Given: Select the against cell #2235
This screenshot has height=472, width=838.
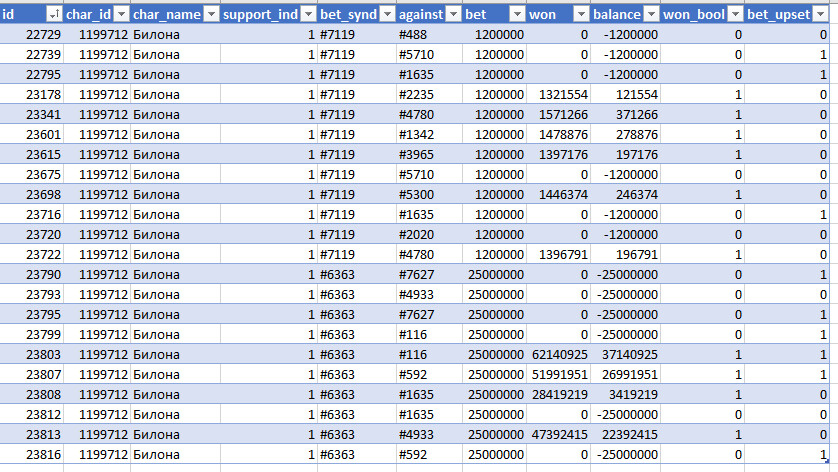Looking at the screenshot, I should 429,95.
